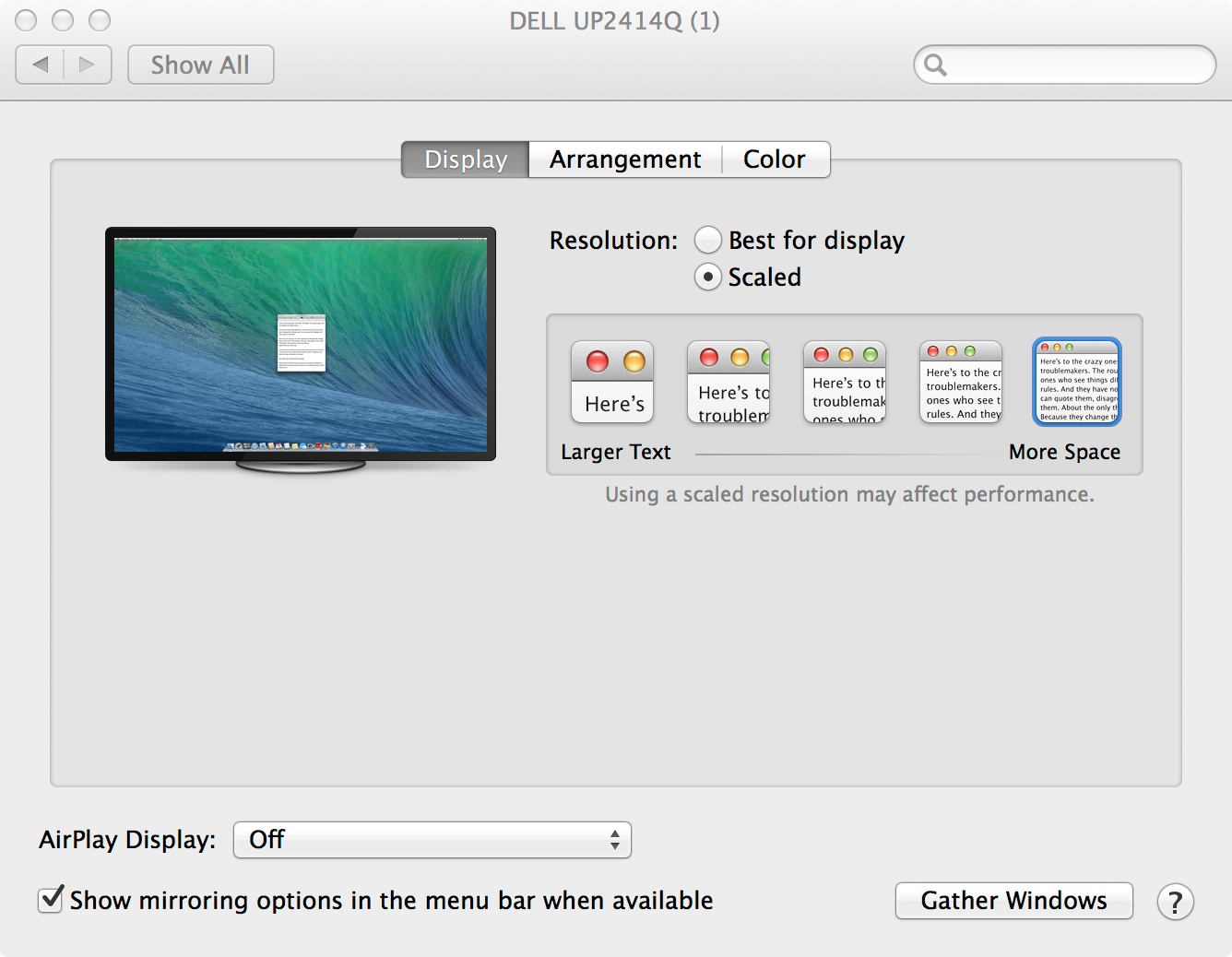Click the DELL UP2414Q (1) window title

point(615,20)
